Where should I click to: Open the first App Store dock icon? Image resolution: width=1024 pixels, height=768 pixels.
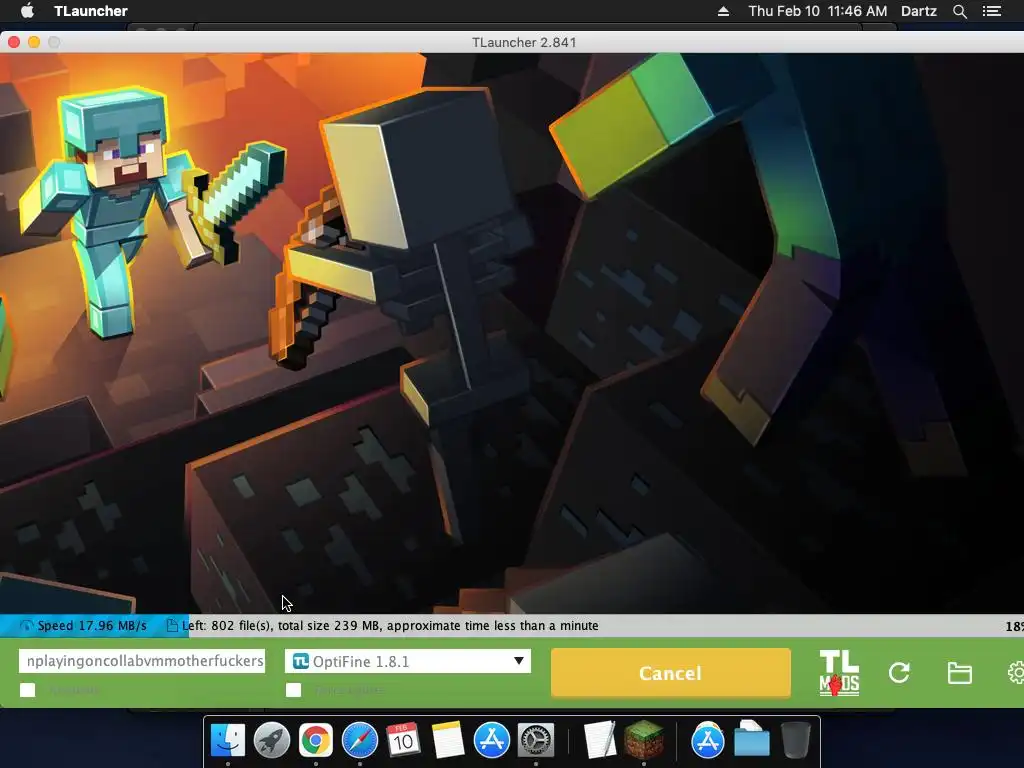(x=491, y=740)
